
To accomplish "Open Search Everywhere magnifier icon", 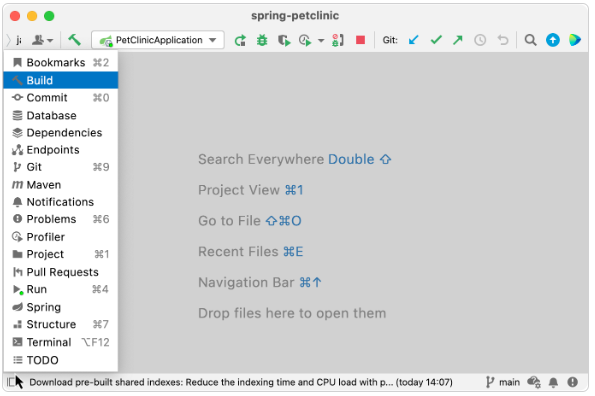I will click(530, 40).
